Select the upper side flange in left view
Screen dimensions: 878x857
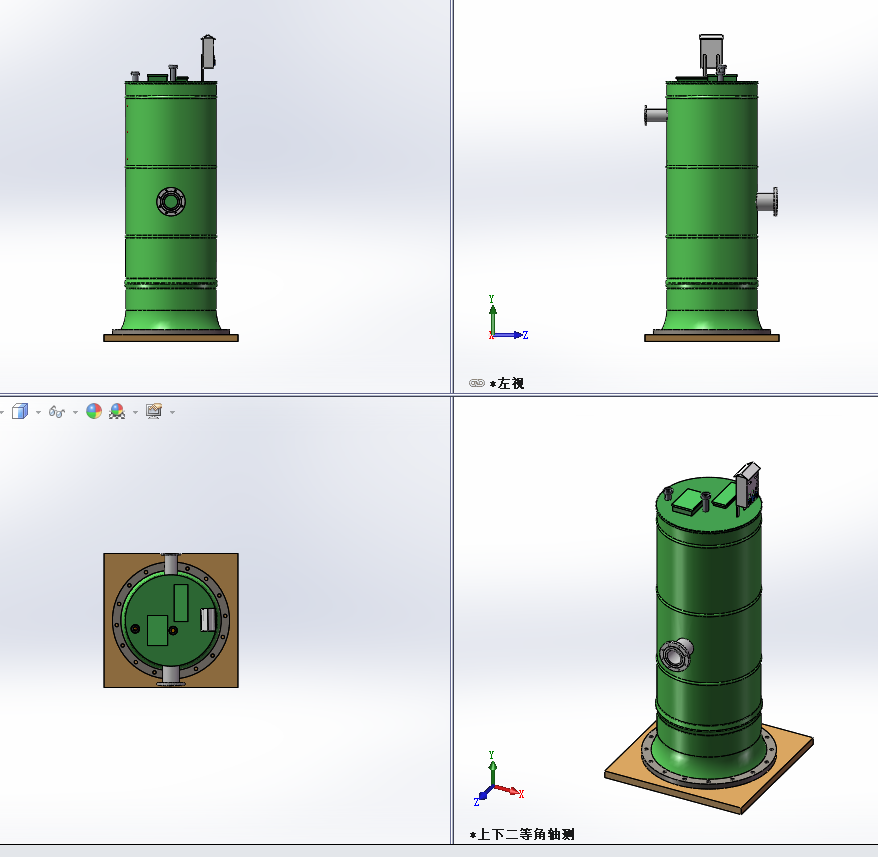coord(655,115)
